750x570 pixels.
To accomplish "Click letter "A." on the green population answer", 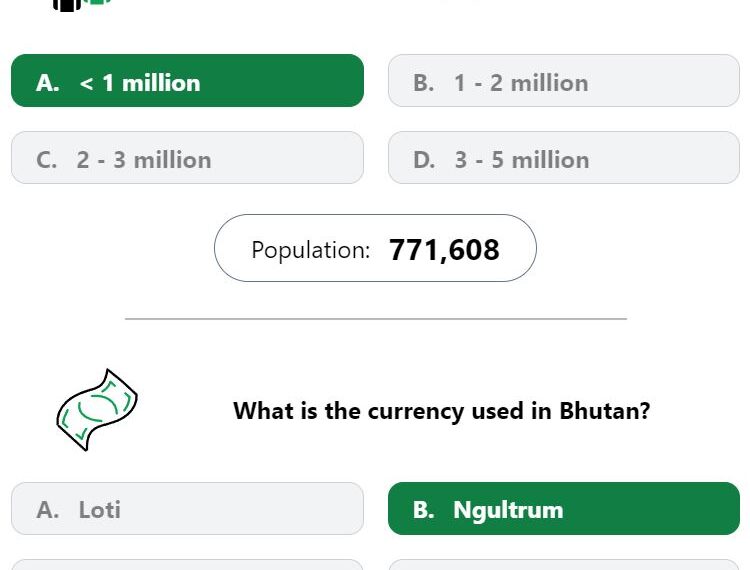I will point(47,83).
